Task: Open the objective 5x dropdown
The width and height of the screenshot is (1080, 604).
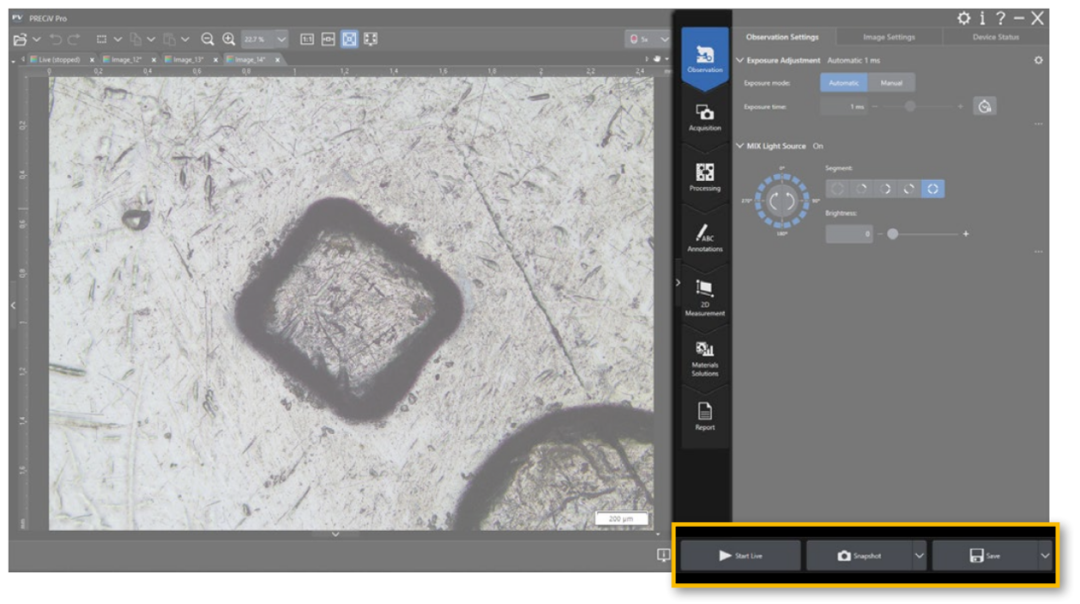Action: pos(664,39)
